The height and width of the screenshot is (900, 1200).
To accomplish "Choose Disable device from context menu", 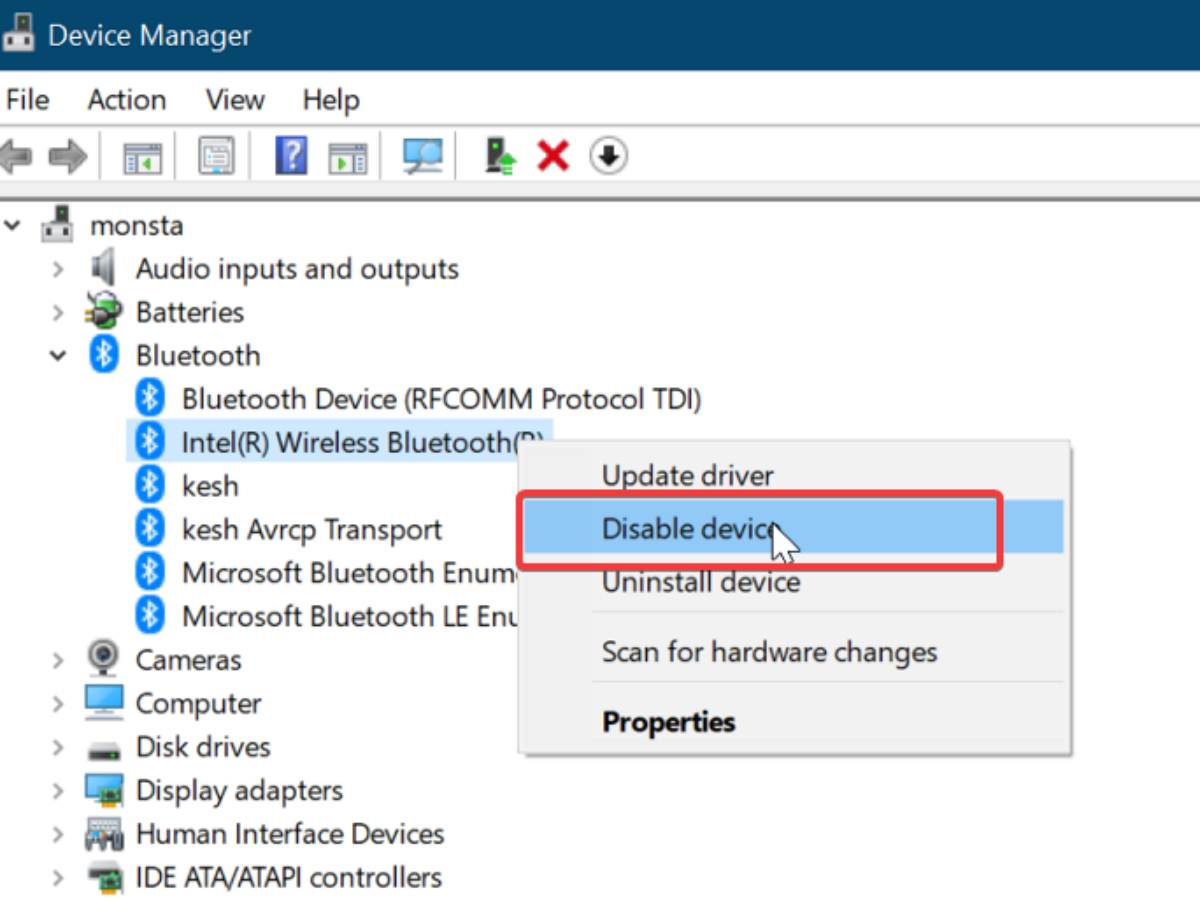I will pos(794,528).
